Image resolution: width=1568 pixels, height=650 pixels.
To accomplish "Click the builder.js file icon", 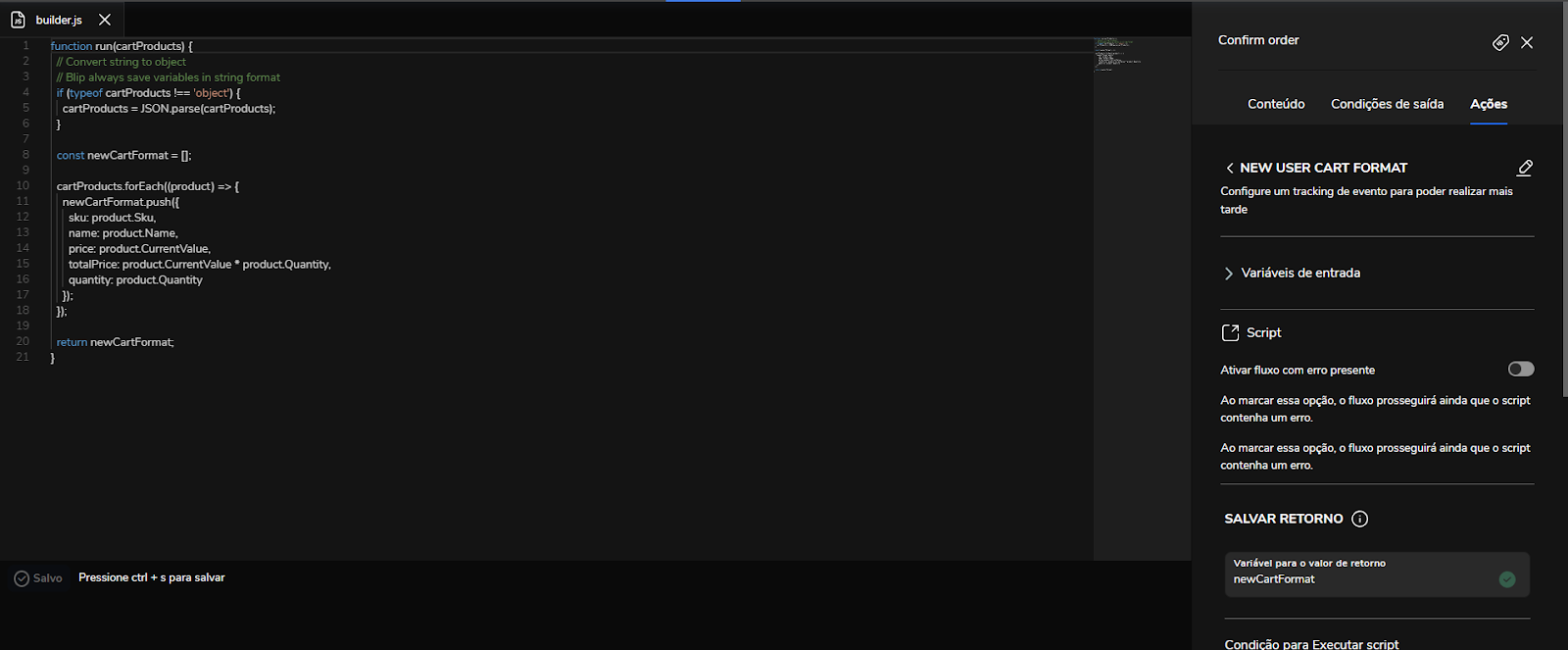I will 18,20.
